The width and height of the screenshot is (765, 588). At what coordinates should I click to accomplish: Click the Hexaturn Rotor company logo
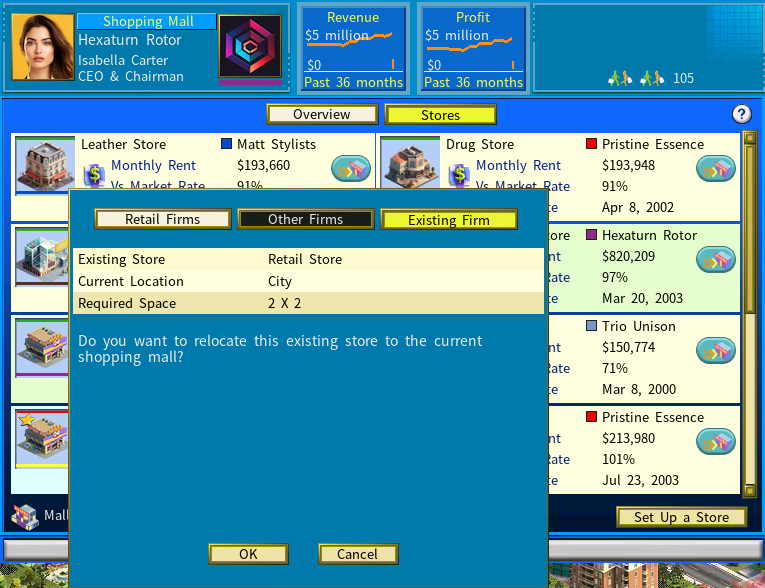tap(250, 47)
